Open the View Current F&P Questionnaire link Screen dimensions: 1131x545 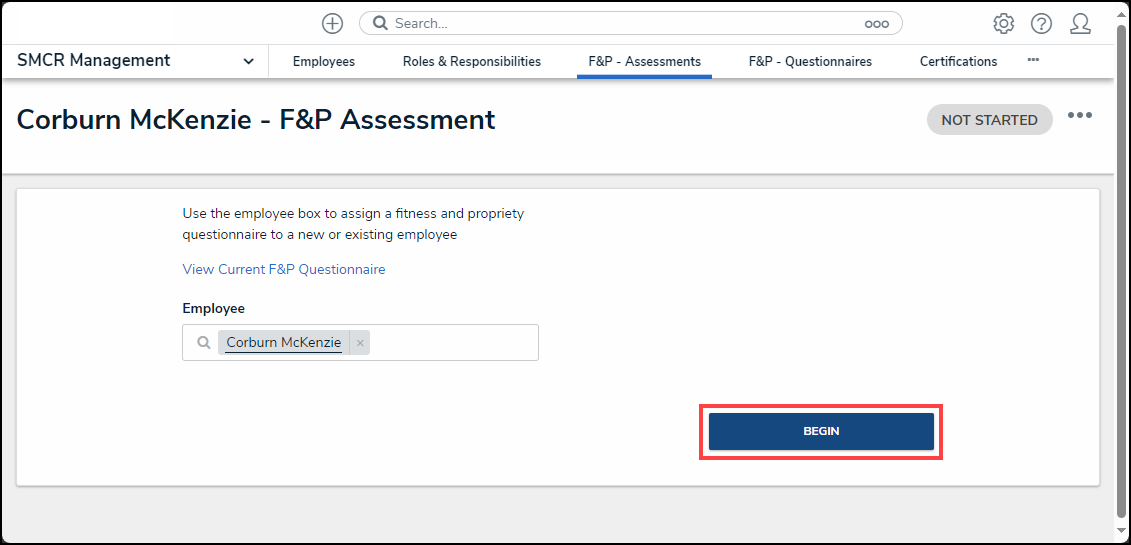click(283, 269)
